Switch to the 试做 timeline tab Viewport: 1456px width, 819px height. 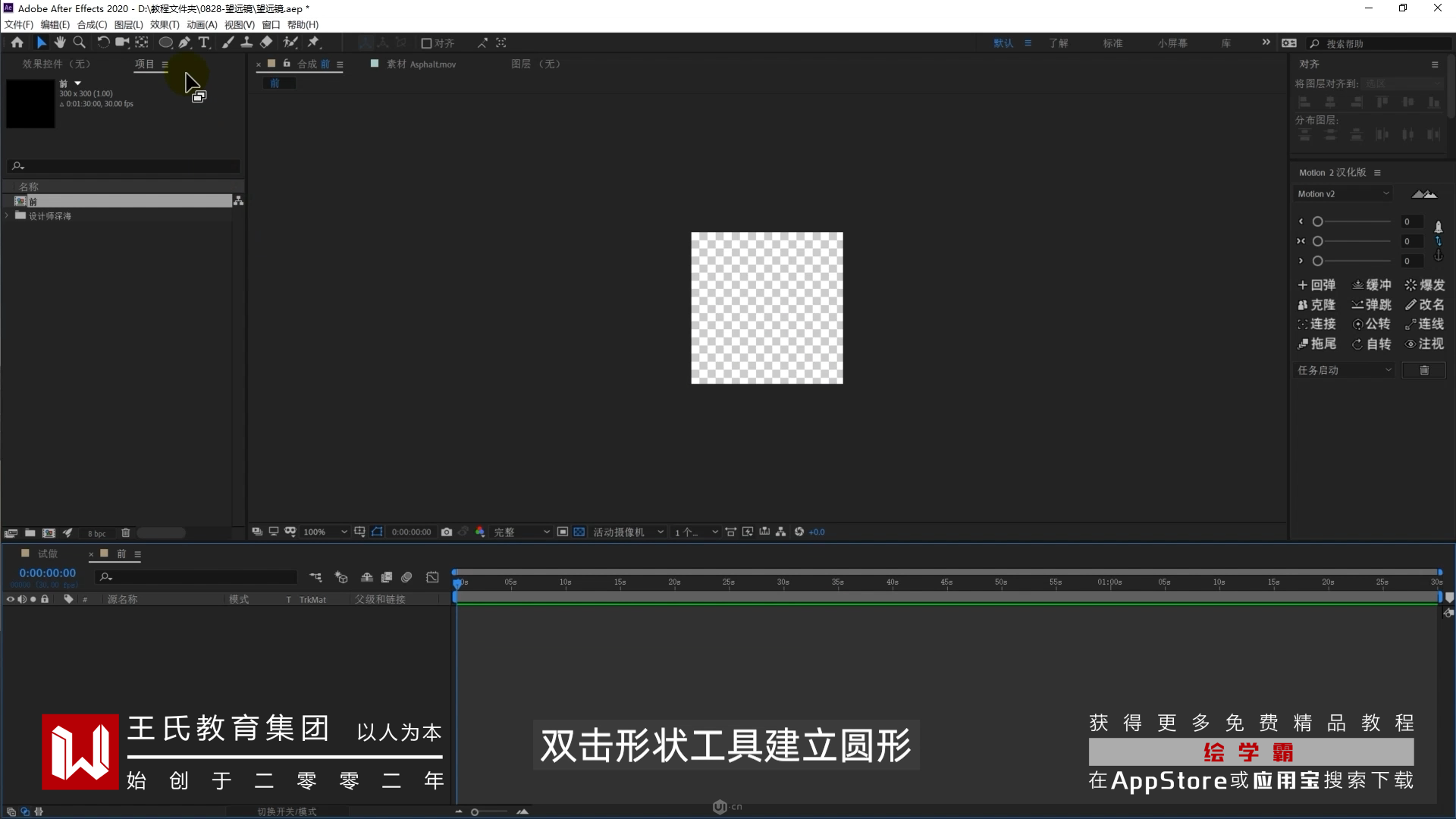pos(47,554)
